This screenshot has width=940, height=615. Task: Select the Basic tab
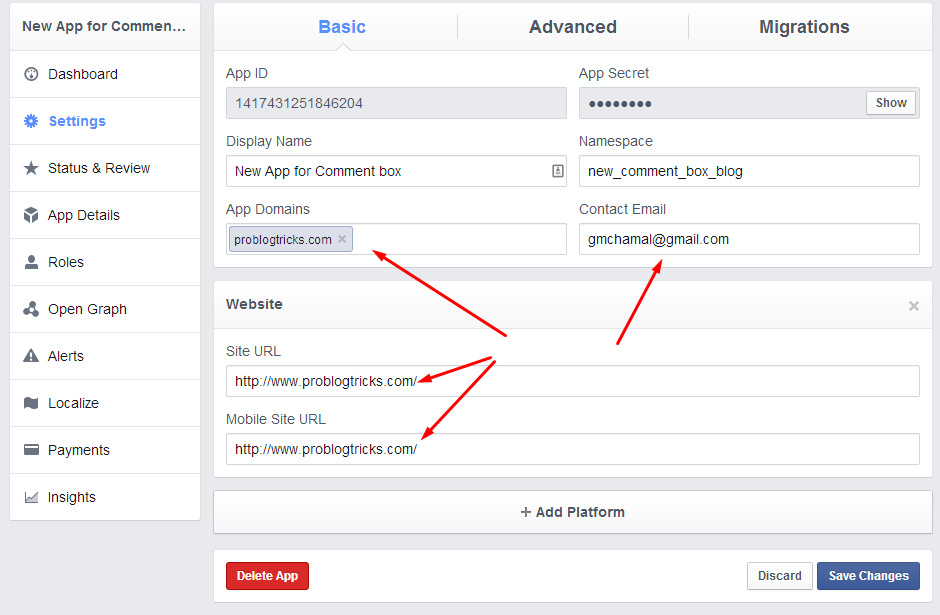click(341, 27)
